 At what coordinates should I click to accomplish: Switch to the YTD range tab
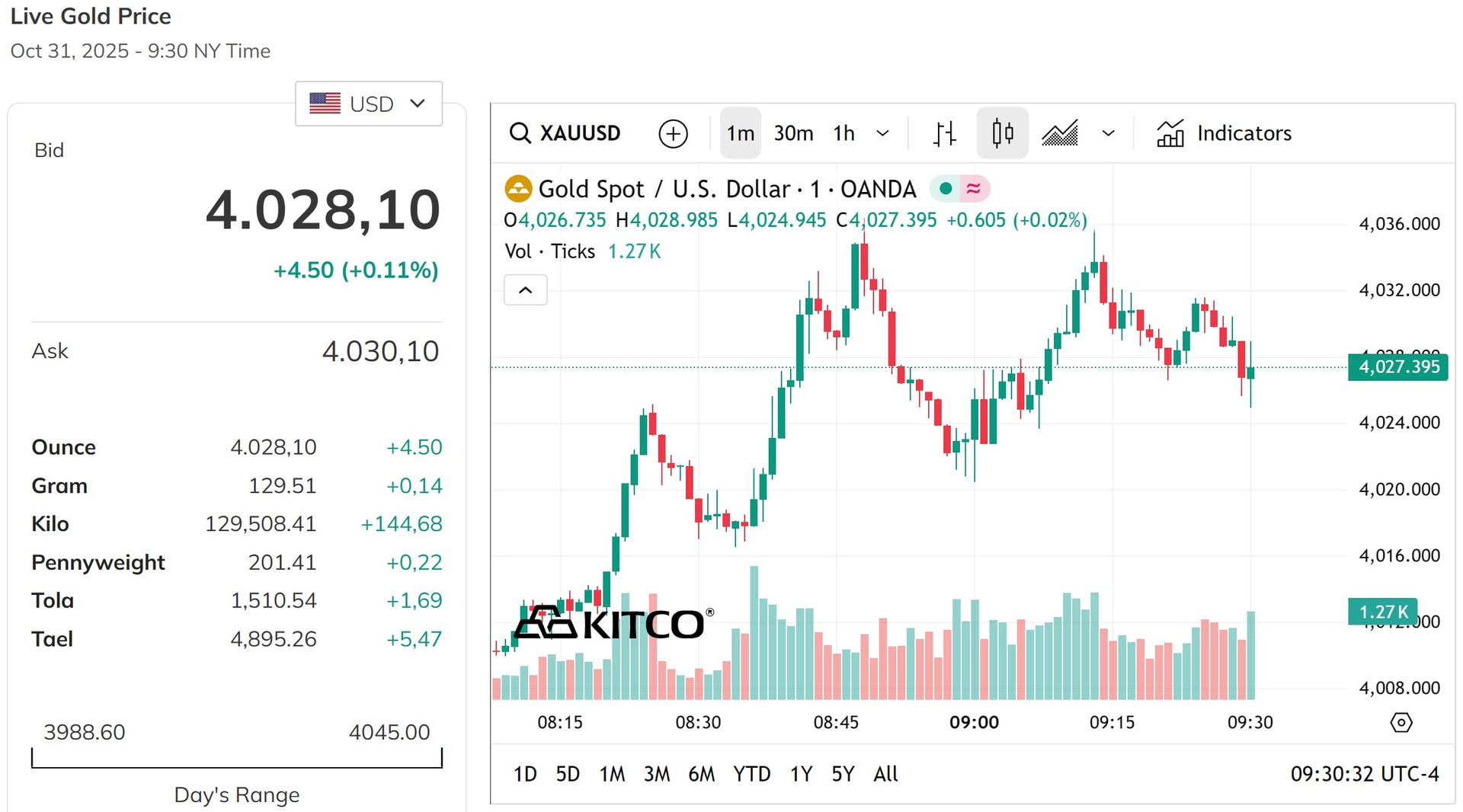(x=751, y=774)
